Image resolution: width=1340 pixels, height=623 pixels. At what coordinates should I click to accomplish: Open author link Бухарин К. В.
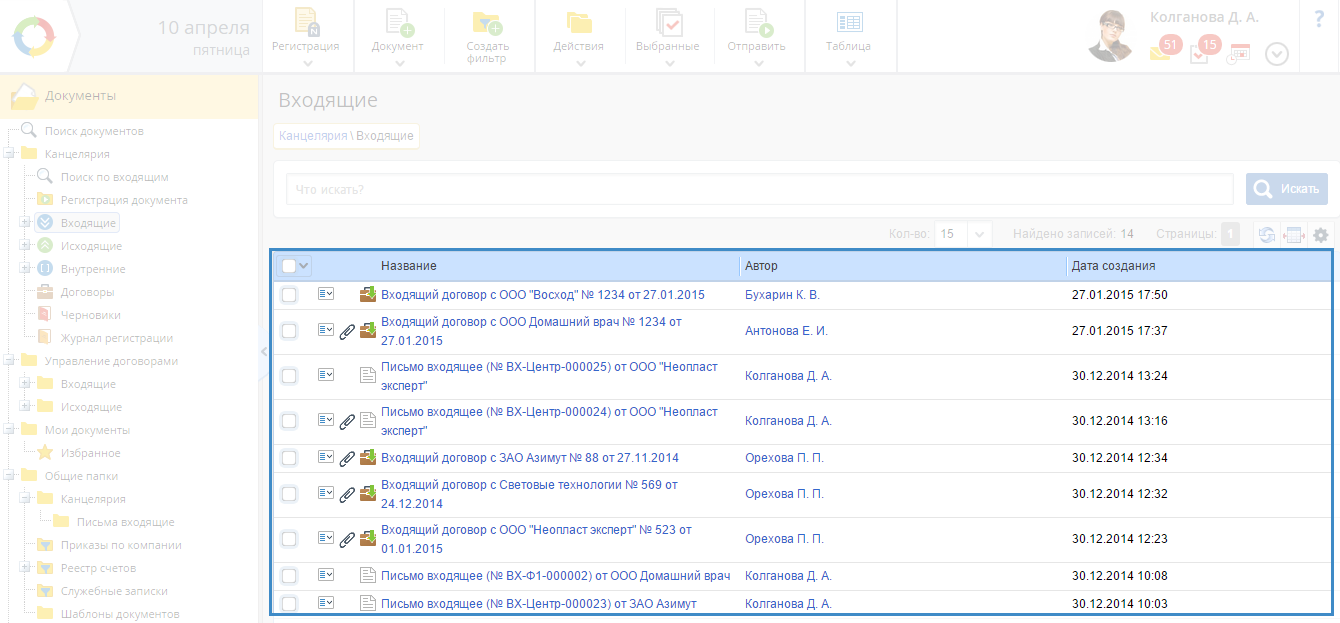click(x=782, y=295)
